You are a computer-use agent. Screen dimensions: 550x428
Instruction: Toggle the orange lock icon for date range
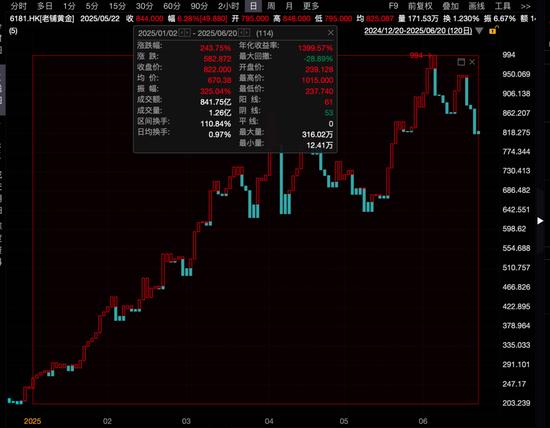[x=493, y=31]
